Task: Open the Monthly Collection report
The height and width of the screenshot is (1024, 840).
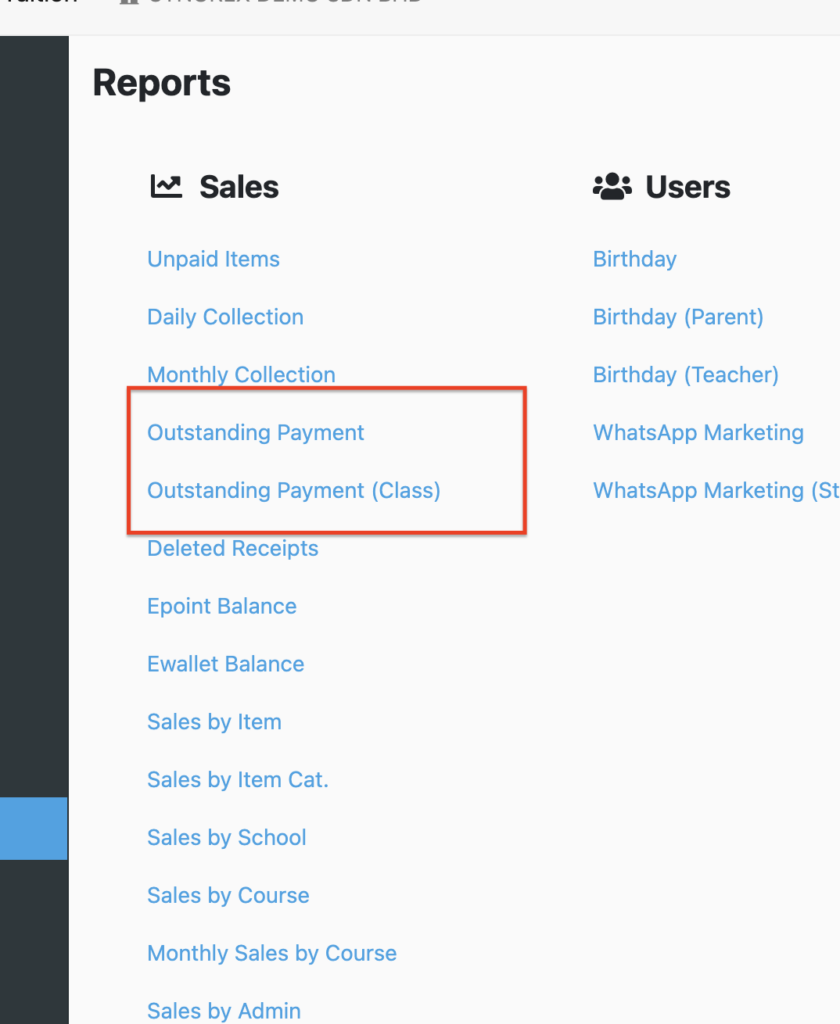Action: pos(241,375)
